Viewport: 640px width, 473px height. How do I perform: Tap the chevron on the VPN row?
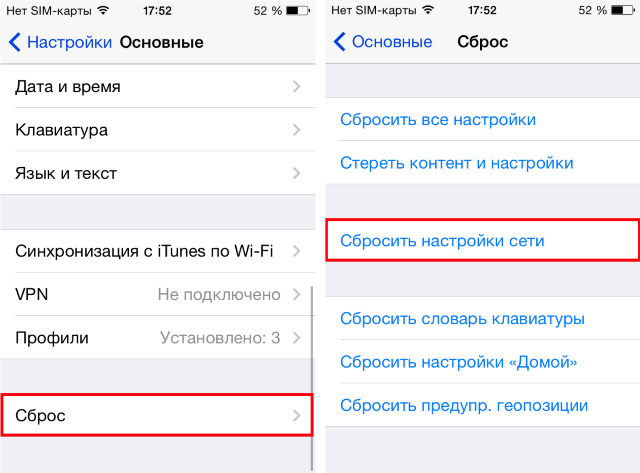coord(297,294)
